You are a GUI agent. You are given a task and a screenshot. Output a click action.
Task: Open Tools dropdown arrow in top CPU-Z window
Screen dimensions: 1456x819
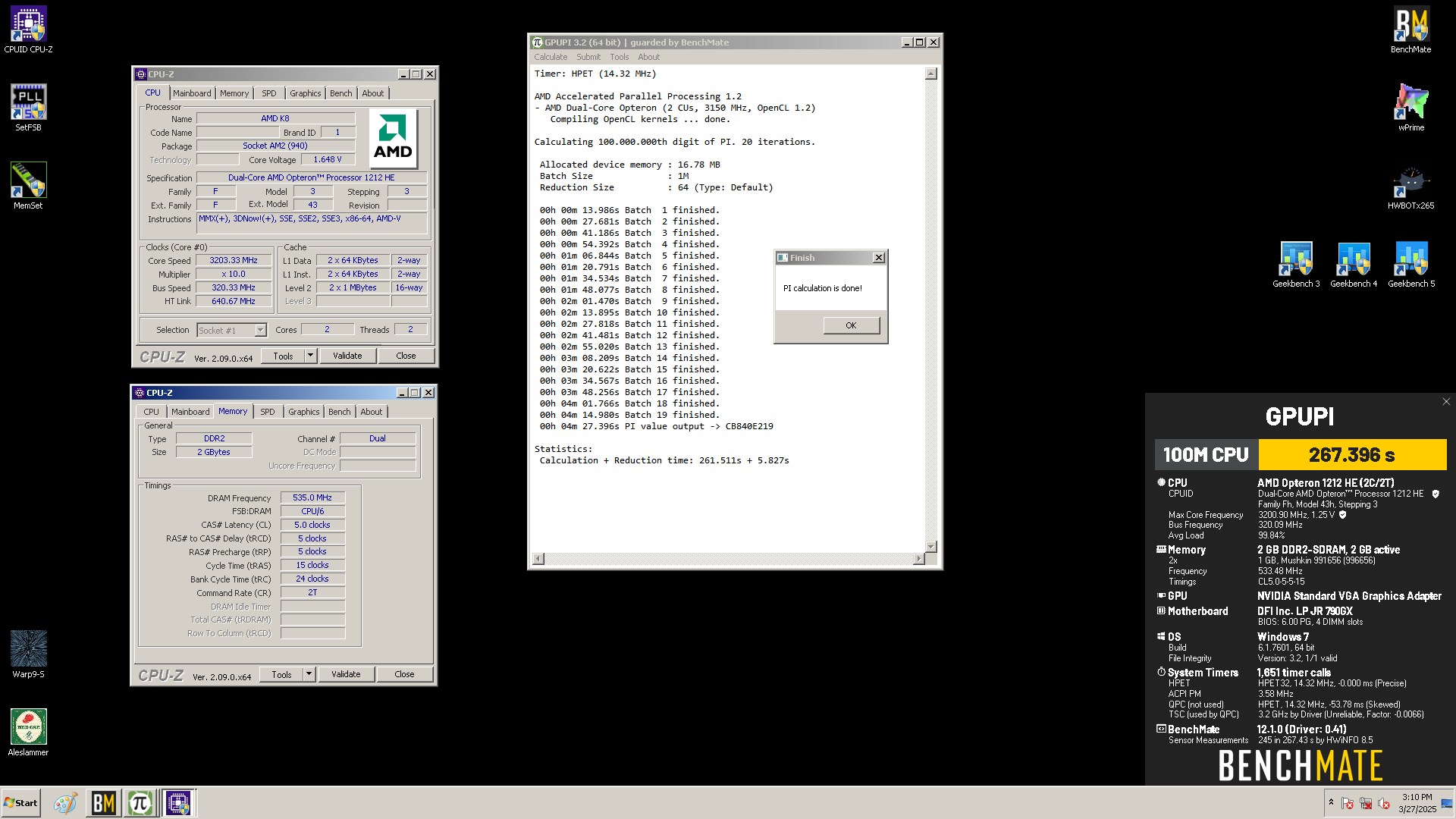click(310, 356)
